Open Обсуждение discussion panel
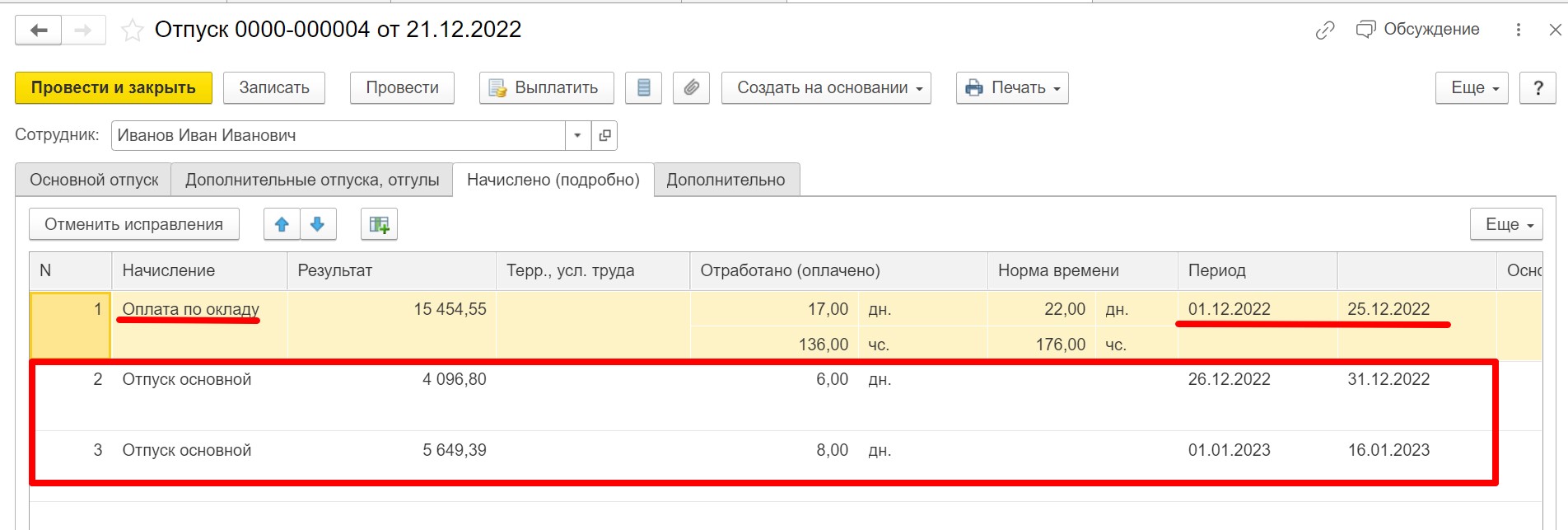 pos(1417,30)
